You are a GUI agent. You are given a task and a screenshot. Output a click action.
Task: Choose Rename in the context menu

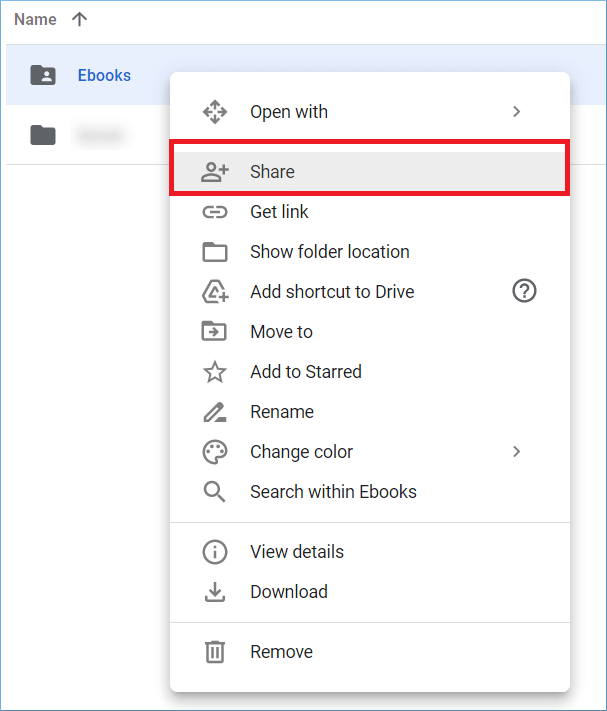(369, 412)
